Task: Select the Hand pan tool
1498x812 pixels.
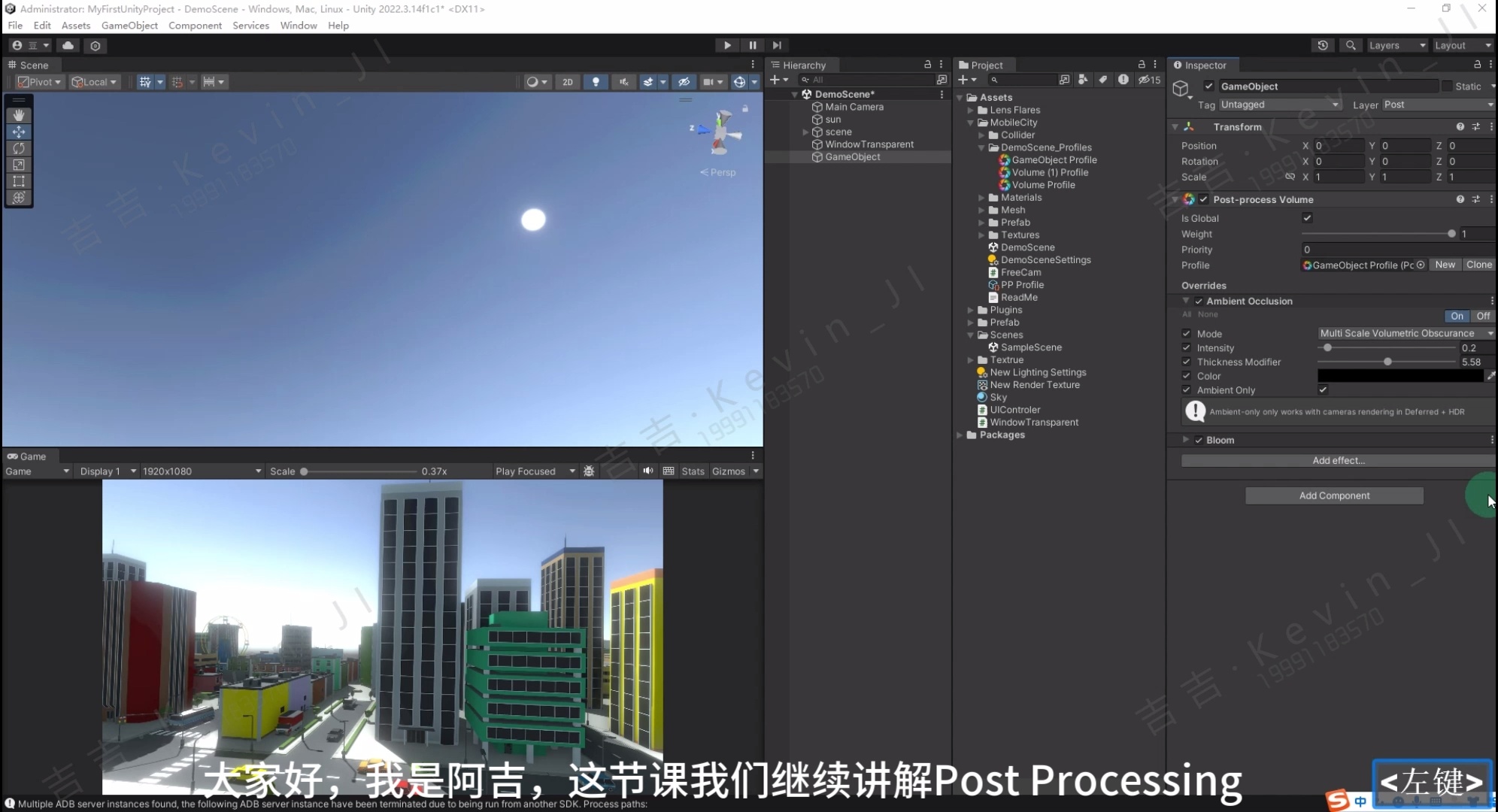Action: [18, 115]
